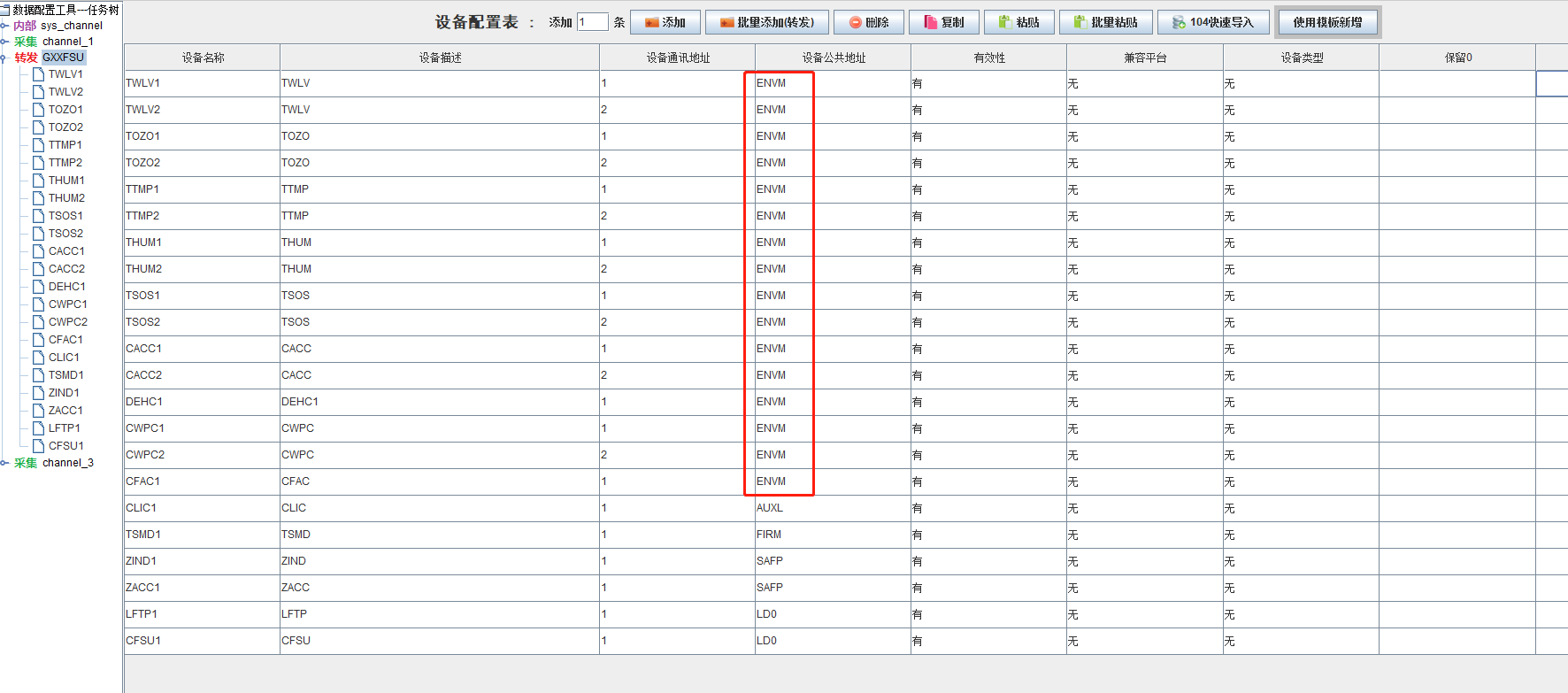Click the CWPC2 name cell in table
Image resolution: width=1568 pixels, height=693 pixels.
point(203,455)
